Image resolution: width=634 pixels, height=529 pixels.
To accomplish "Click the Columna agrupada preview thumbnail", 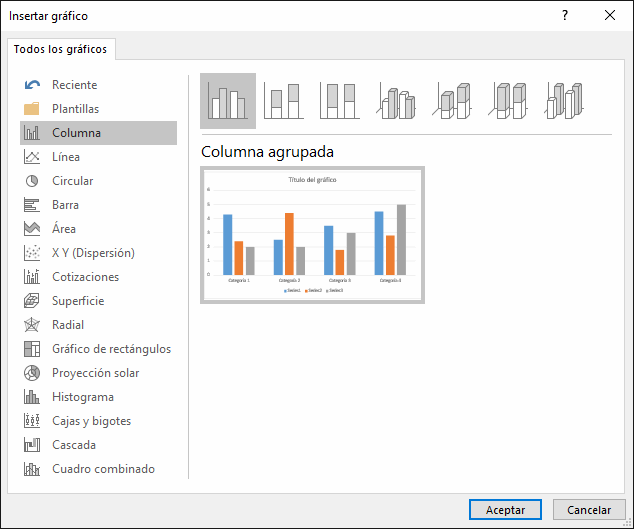I will 312,235.
